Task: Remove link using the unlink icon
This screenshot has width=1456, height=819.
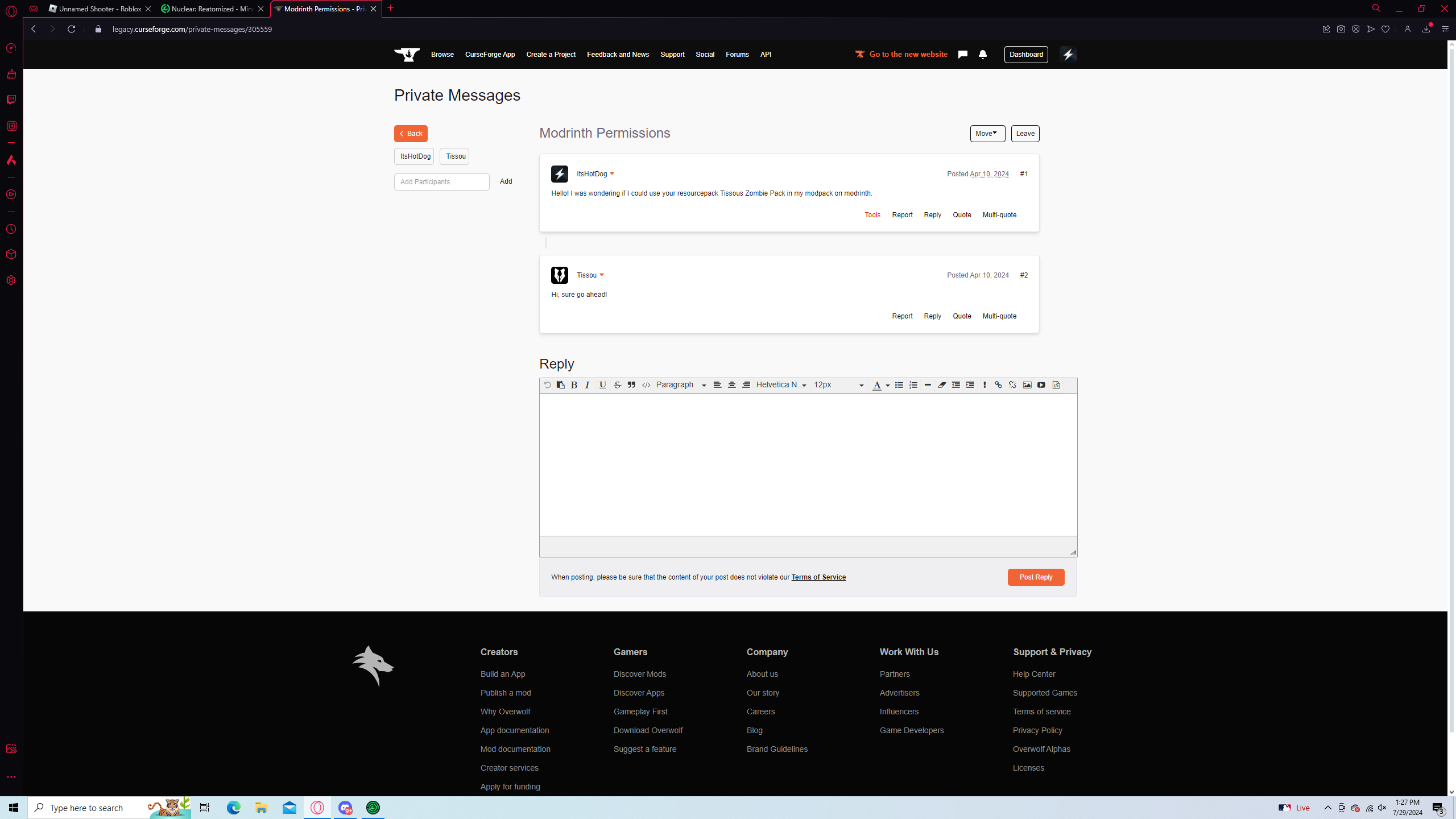Action: click(x=1012, y=385)
